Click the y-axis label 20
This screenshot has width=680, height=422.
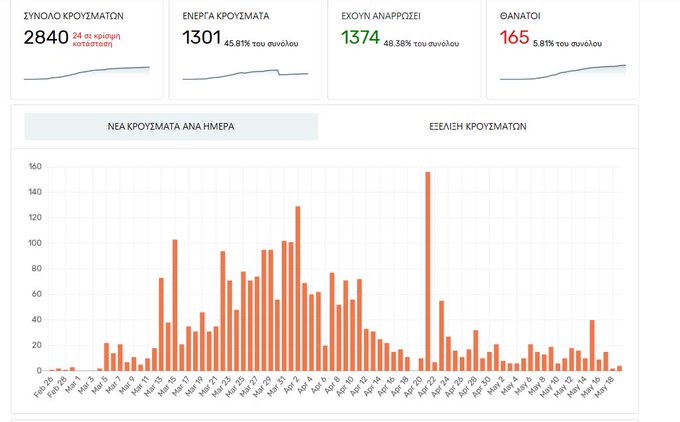tap(37, 346)
